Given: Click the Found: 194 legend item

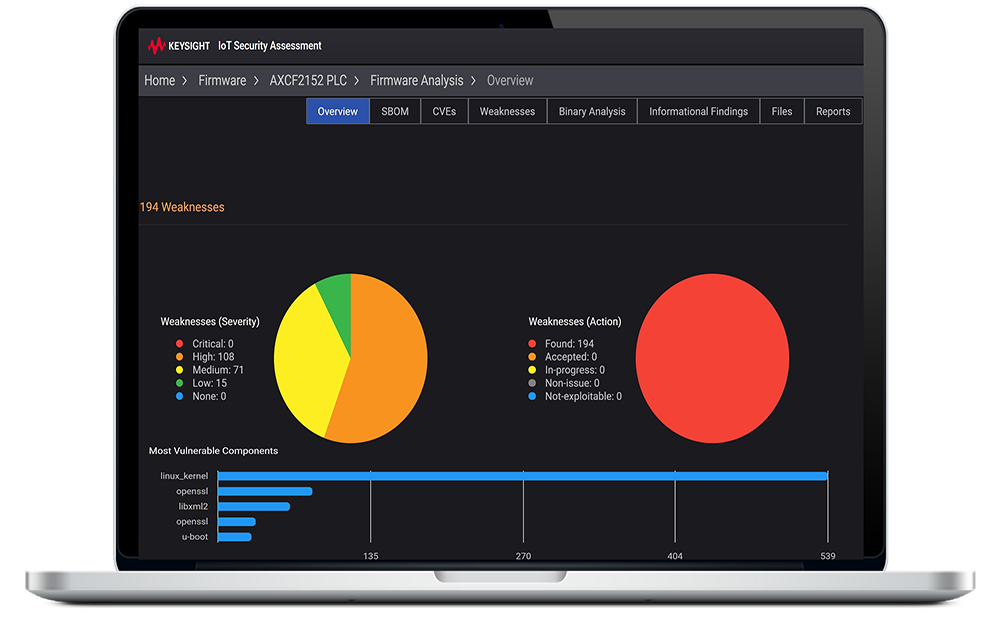Looking at the screenshot, I should pos(568,344).
